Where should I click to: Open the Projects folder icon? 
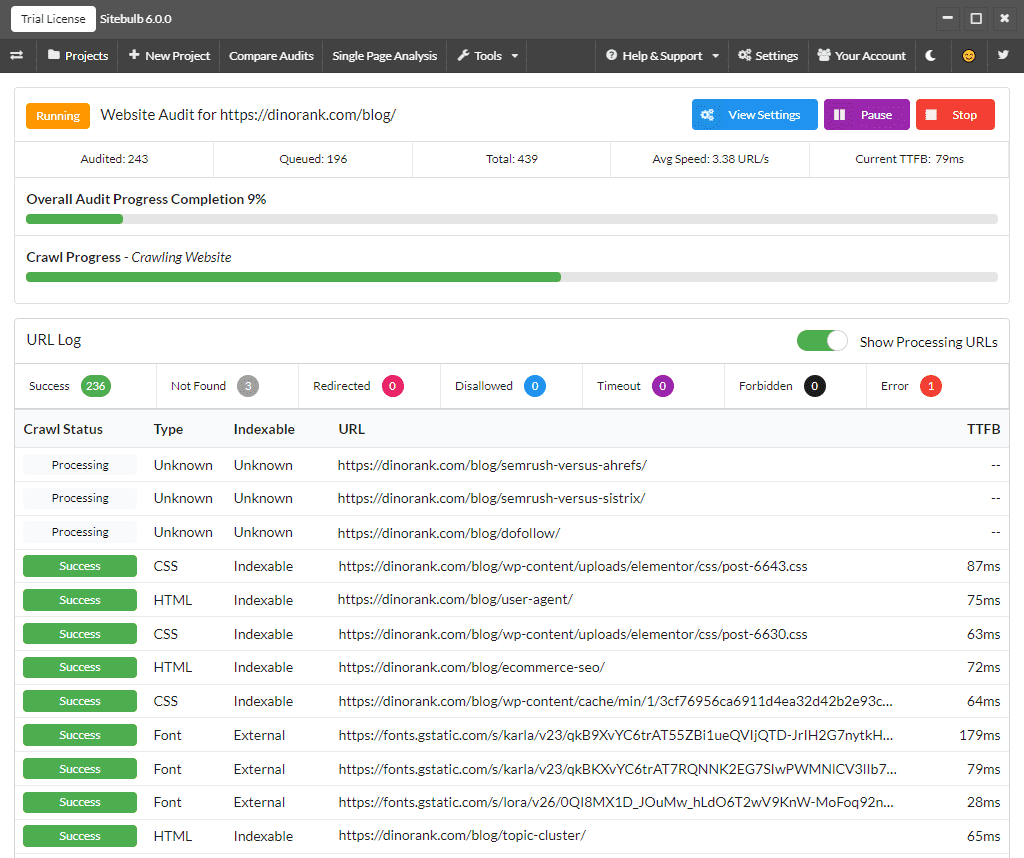[x=54, y=55]
